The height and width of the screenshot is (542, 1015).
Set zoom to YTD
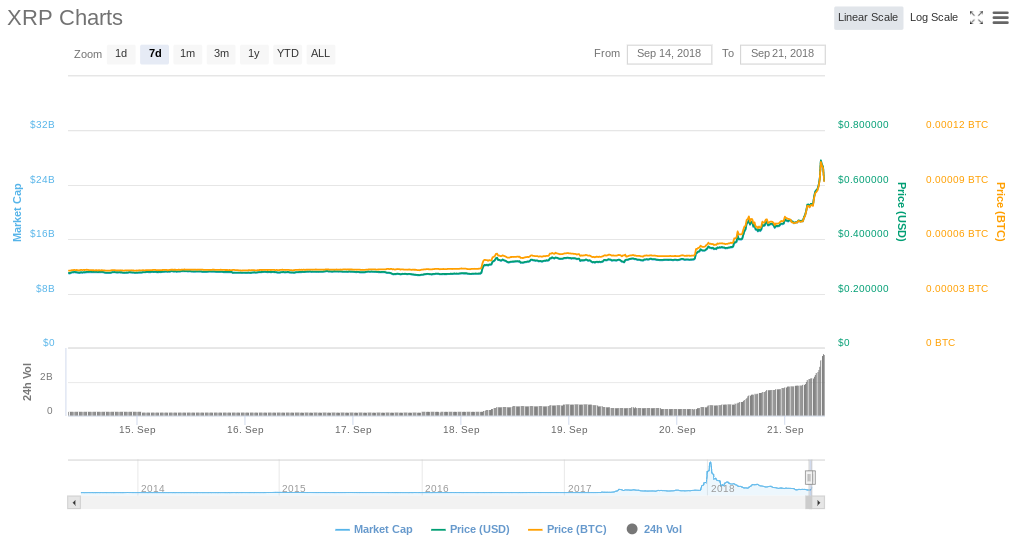click(287, 54)
